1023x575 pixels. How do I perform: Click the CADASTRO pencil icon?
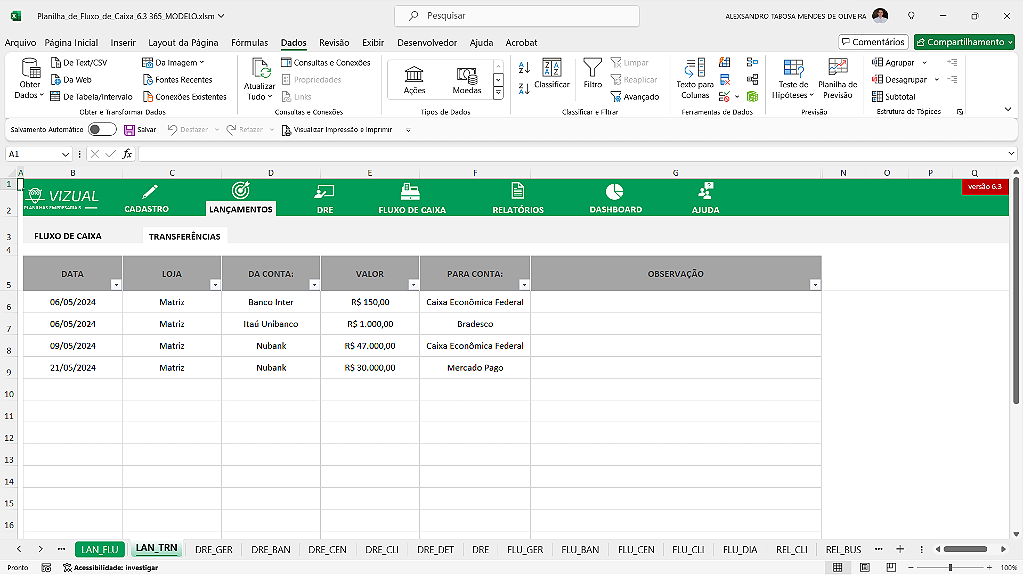point(149,191)
